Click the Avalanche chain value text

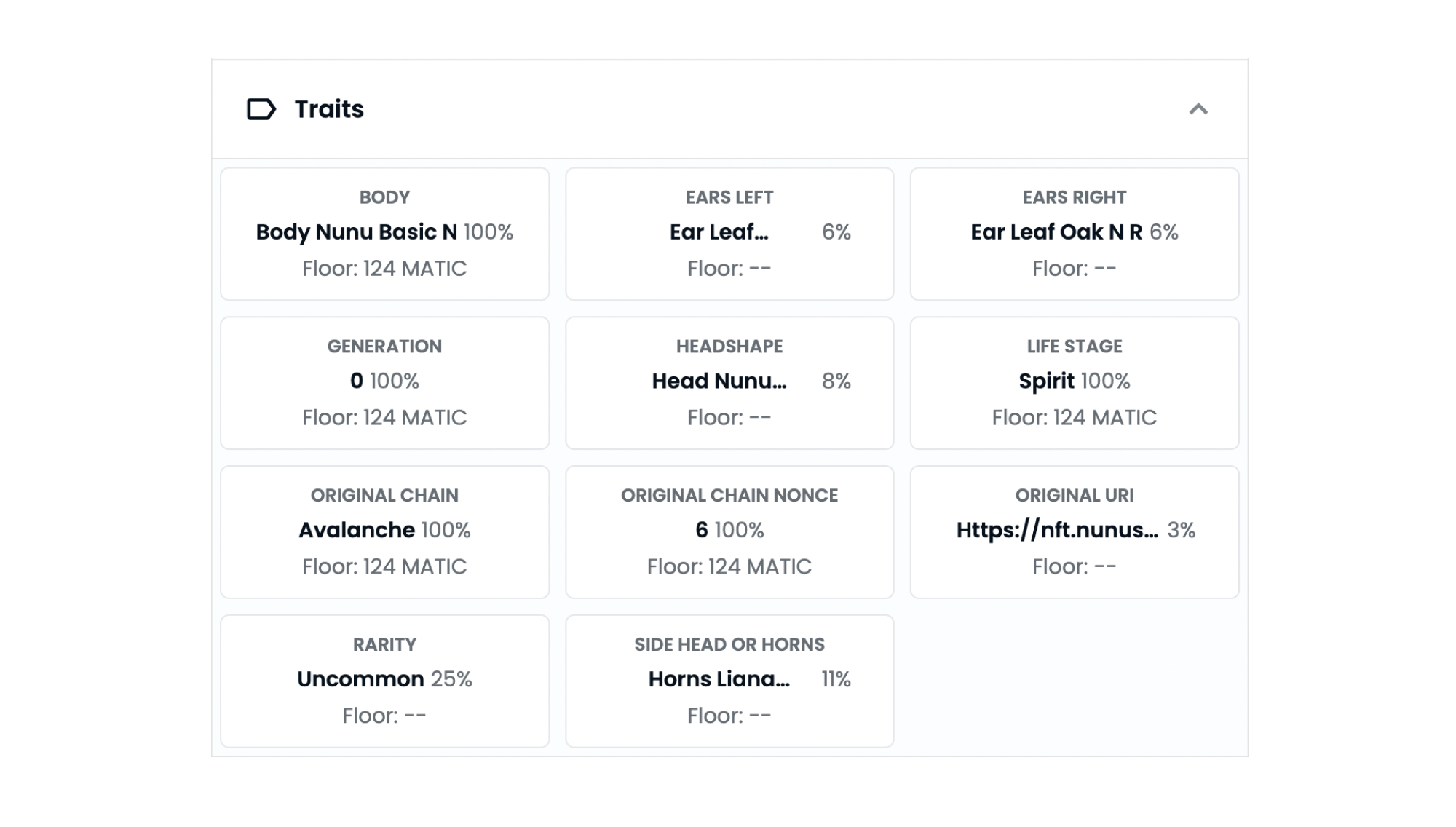(x=357, y=530)
